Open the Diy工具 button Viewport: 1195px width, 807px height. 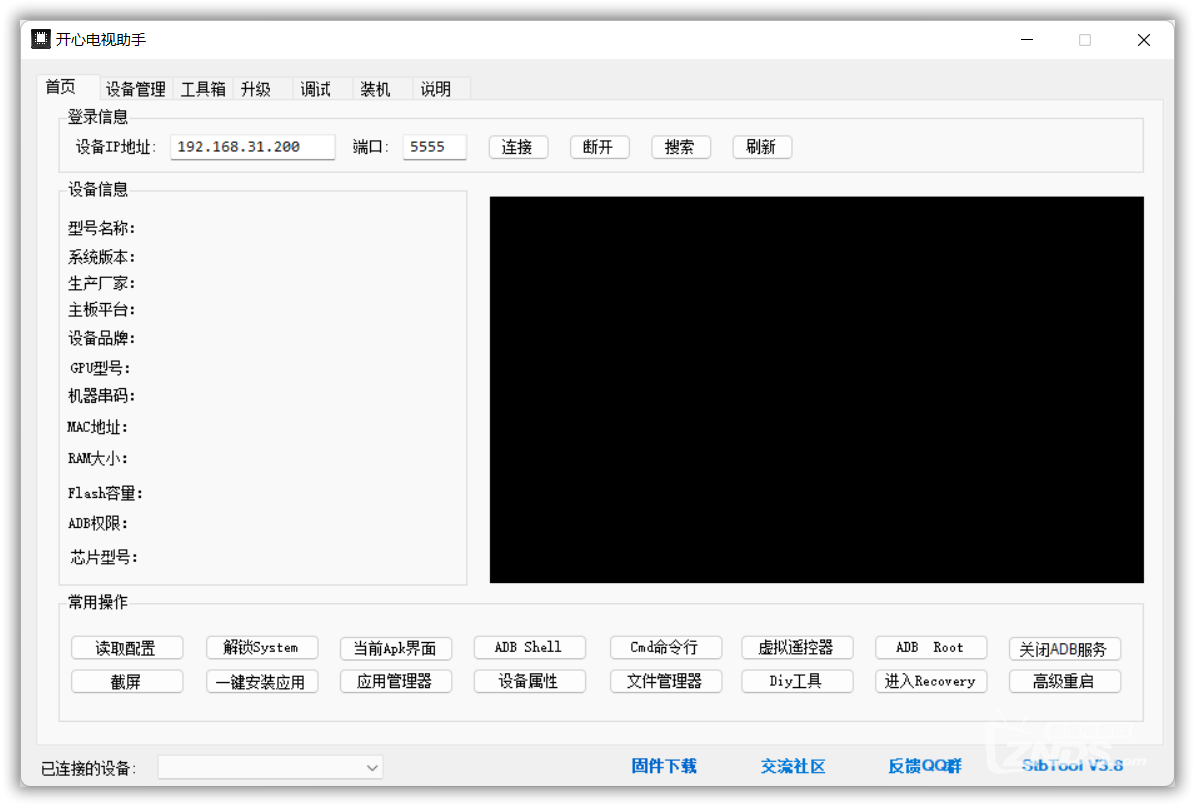(796, 681)
